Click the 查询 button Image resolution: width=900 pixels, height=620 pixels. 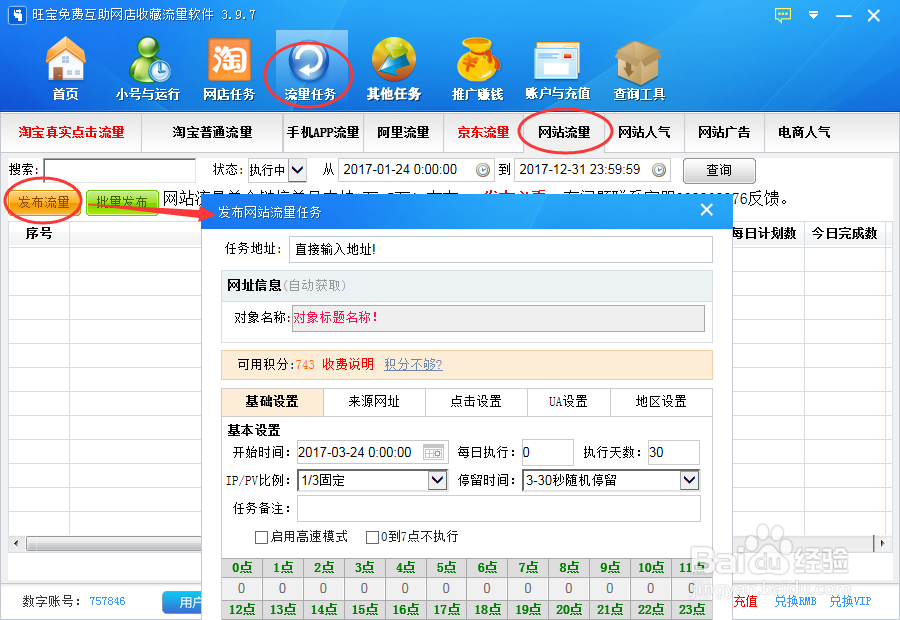click(719, 170)
